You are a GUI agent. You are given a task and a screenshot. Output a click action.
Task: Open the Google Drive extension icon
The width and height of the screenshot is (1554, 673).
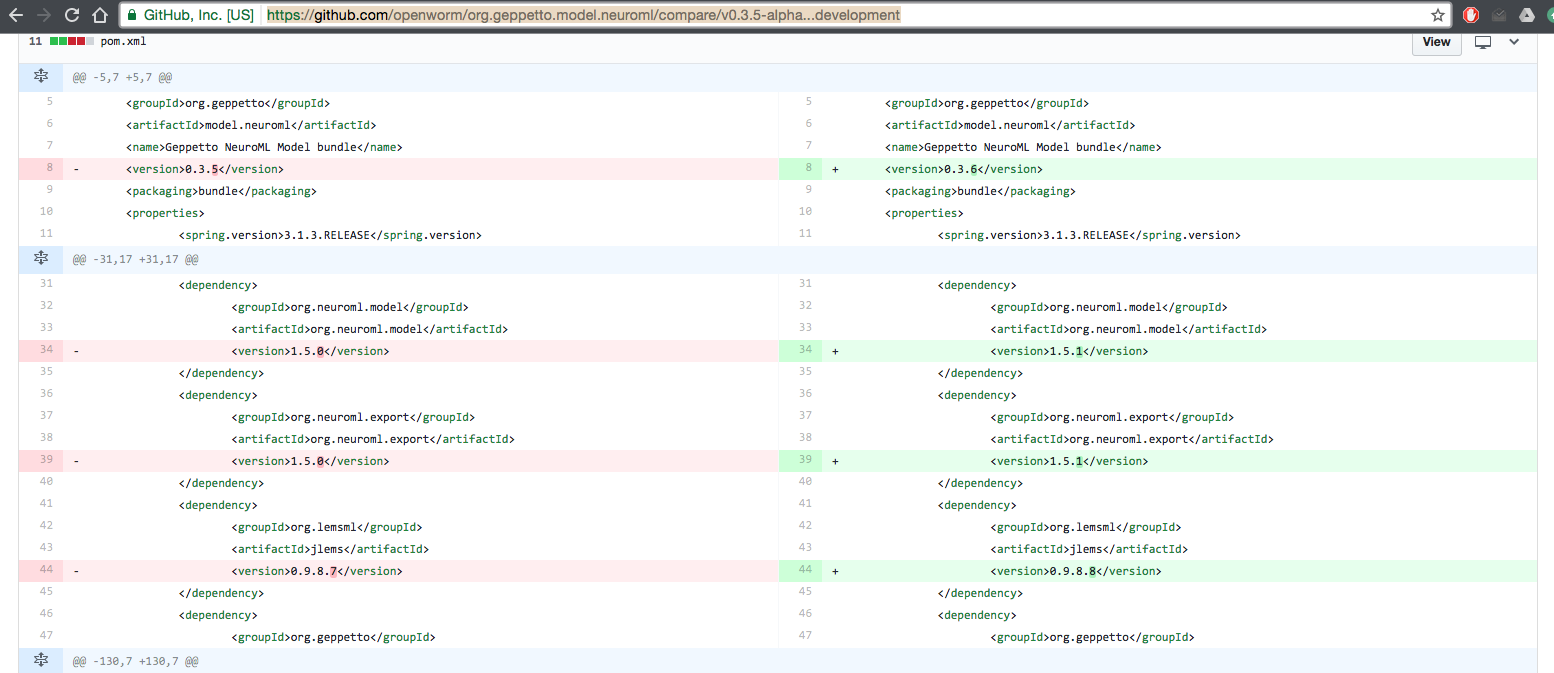pos(1527,15)
